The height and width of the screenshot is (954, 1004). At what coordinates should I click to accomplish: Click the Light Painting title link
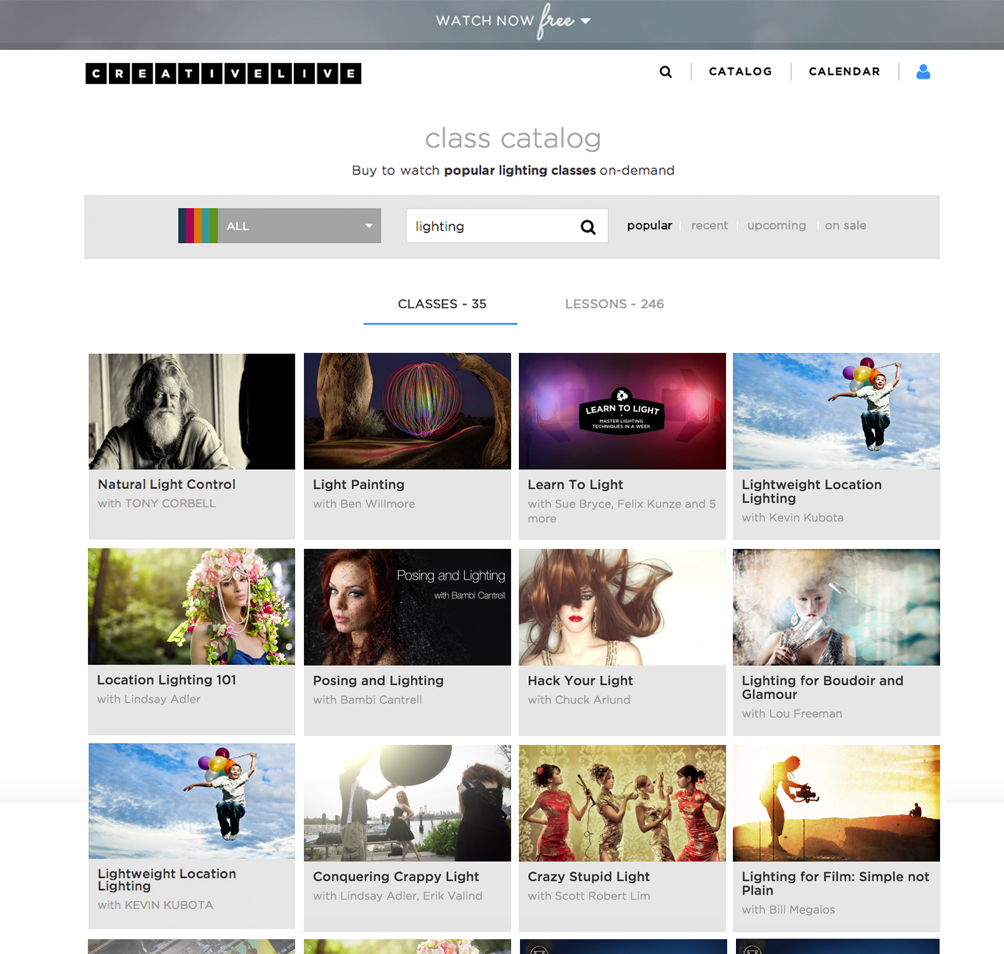pyautogui.click(x=359, y=485)
